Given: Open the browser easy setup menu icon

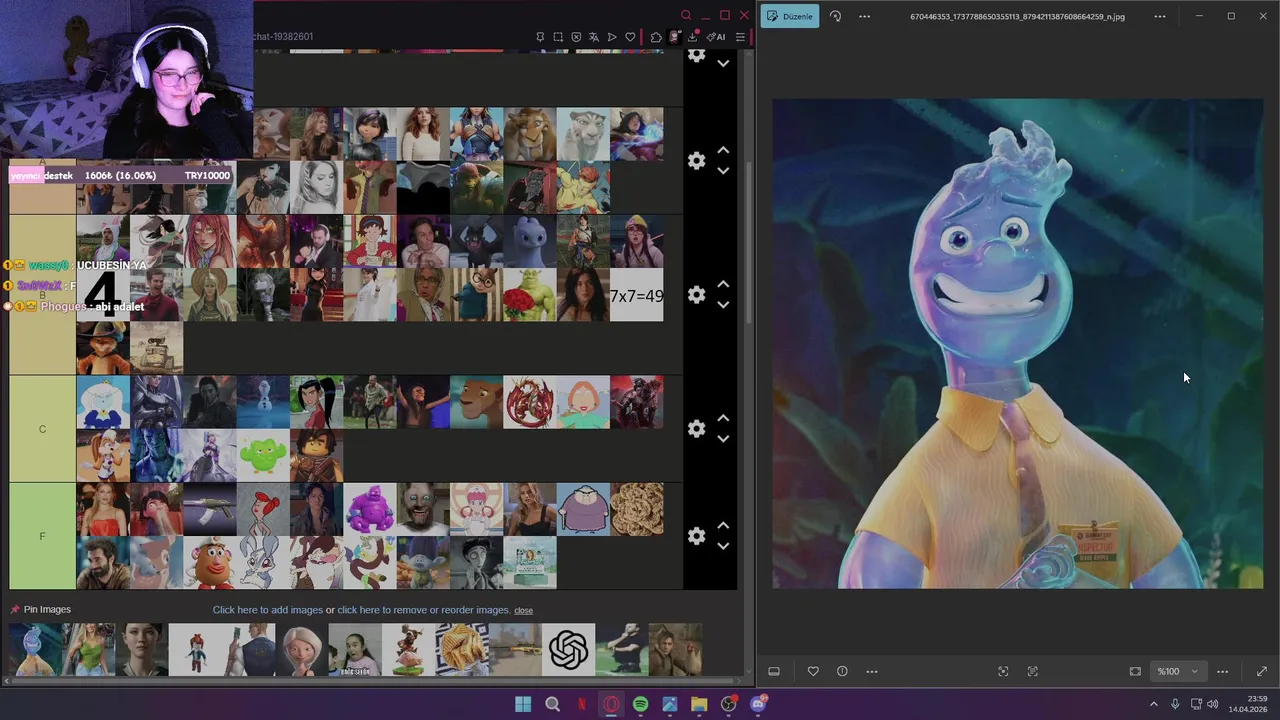Looking at the screenshot, I should click(740, 37).
